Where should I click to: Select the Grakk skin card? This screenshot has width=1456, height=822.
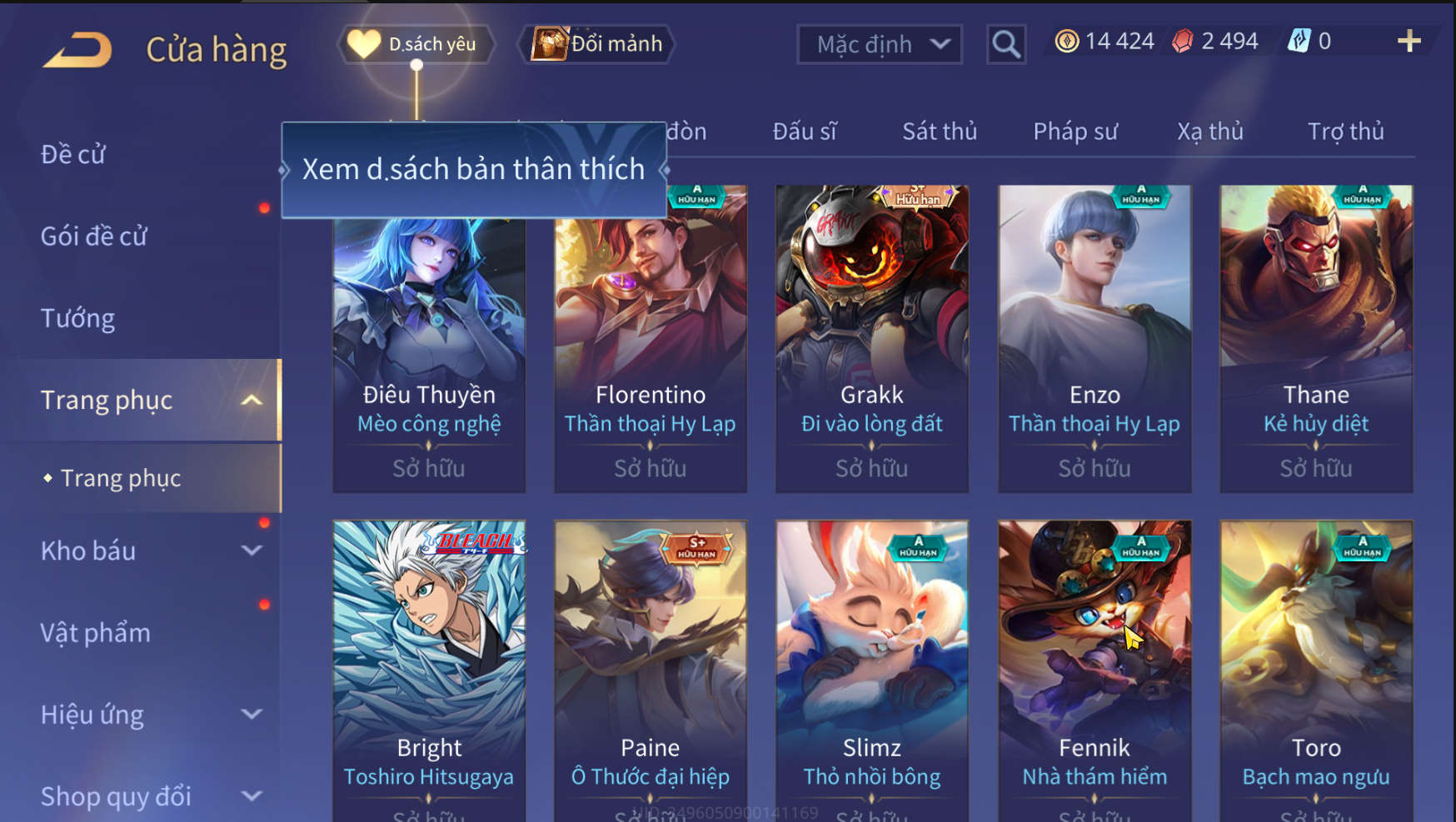coord(872,339)
